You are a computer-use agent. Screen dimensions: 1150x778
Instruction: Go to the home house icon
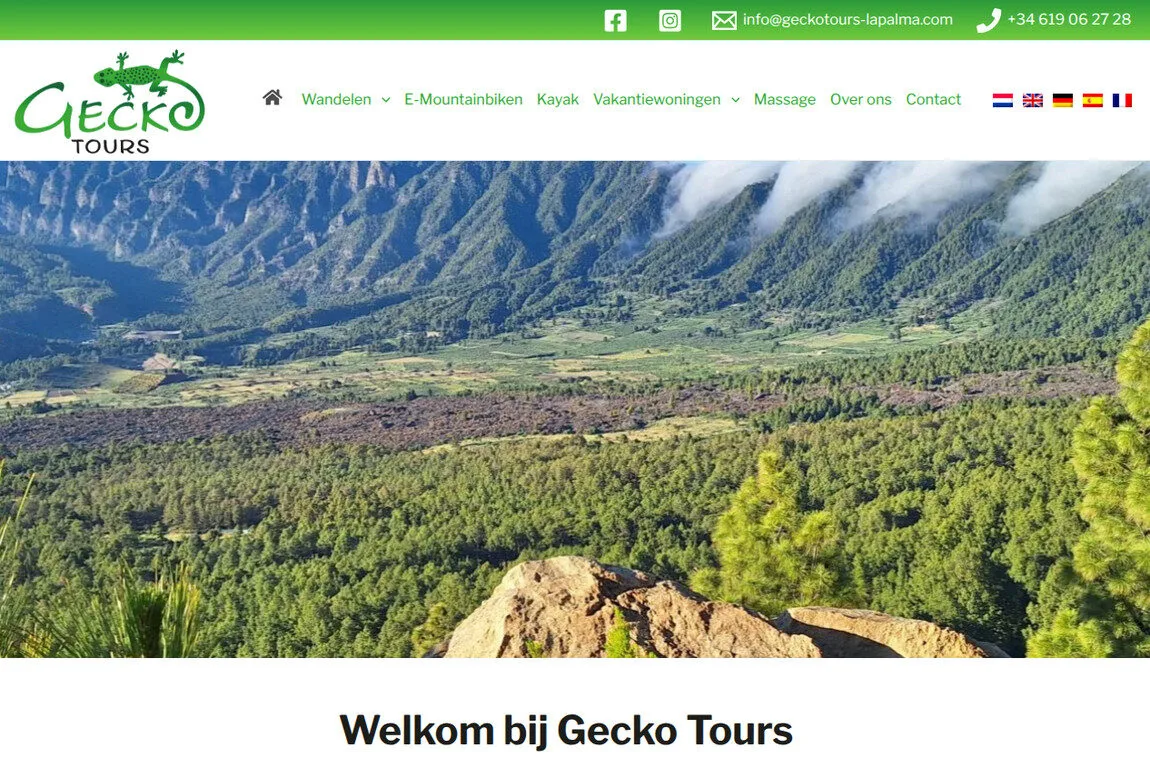point(272,98)
